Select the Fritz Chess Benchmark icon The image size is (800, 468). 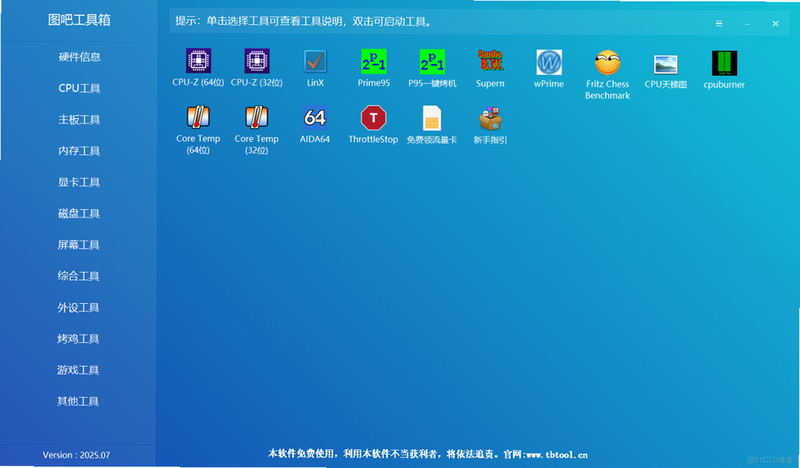(x=608, y=62)
